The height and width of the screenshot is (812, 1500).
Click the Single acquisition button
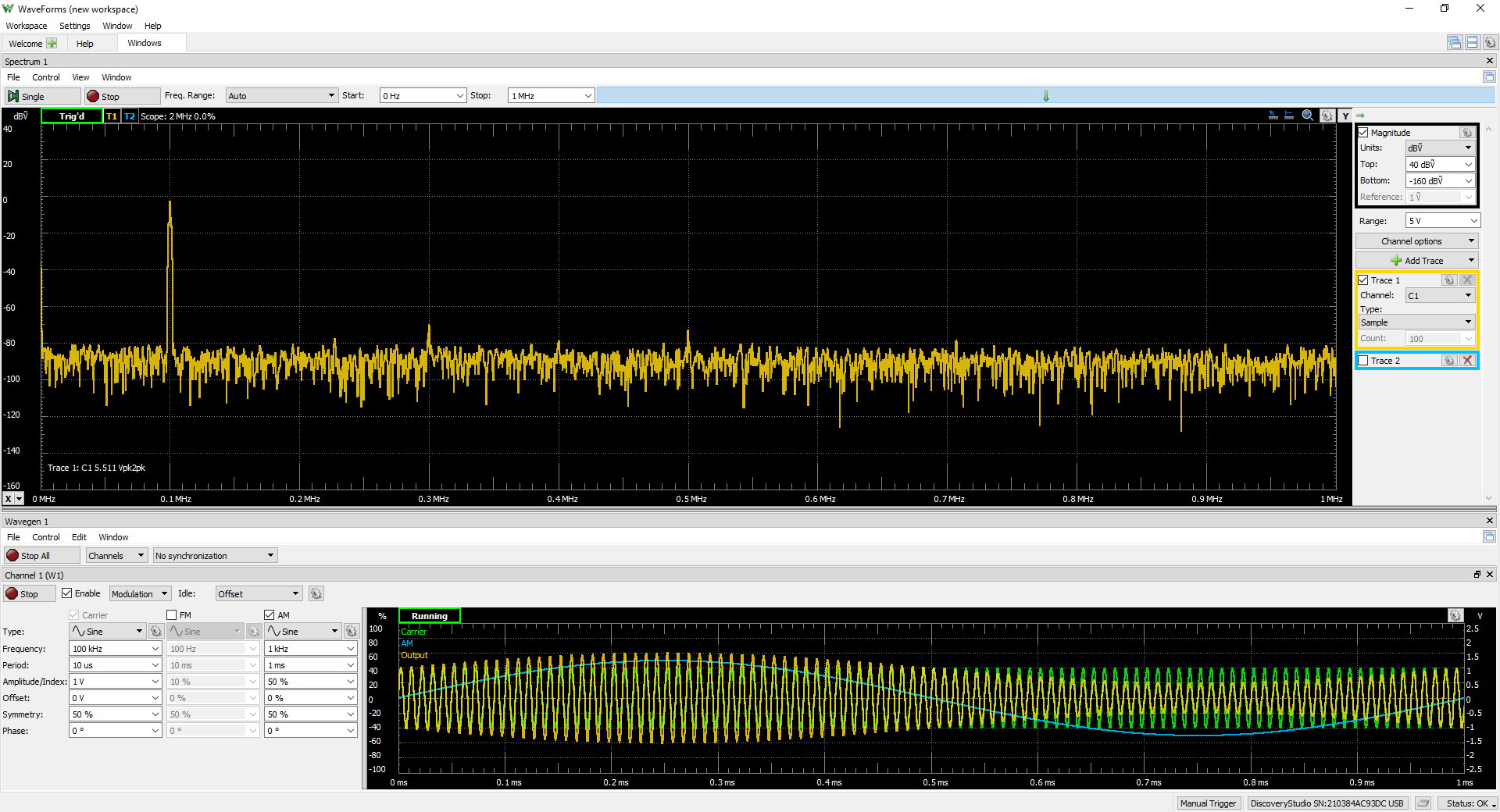[43, 96]
